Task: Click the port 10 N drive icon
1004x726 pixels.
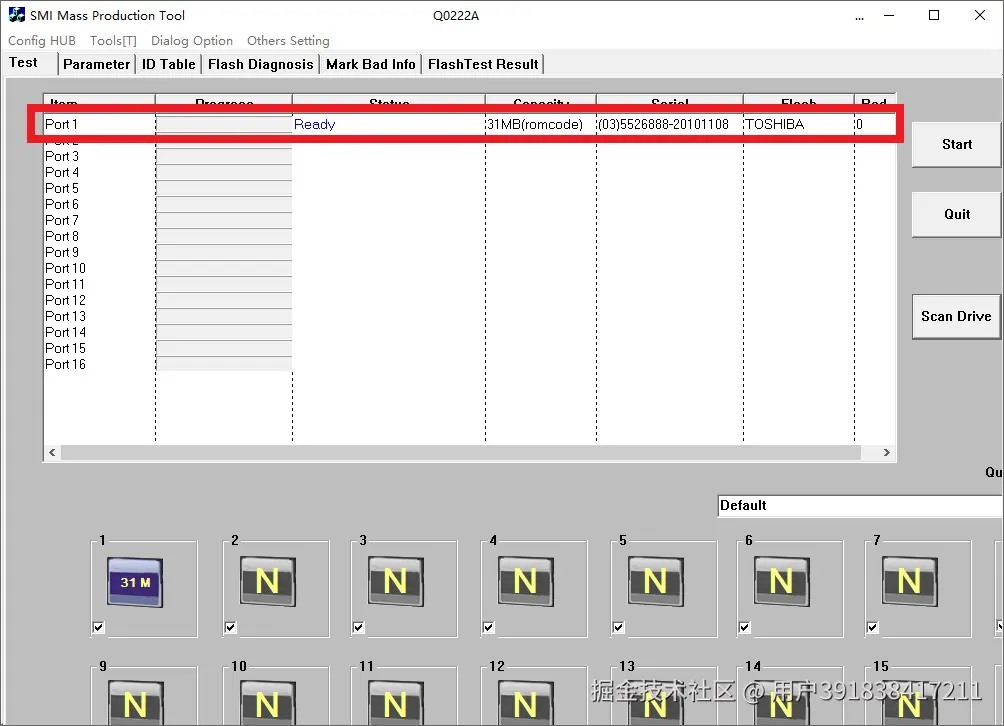Action: [x=268, y=703]
